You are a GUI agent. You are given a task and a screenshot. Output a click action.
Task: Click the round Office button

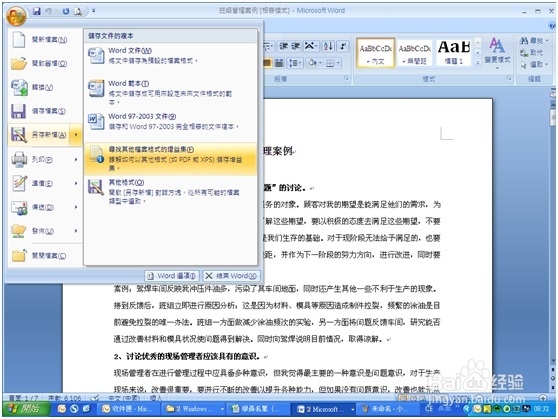(16, 15)
